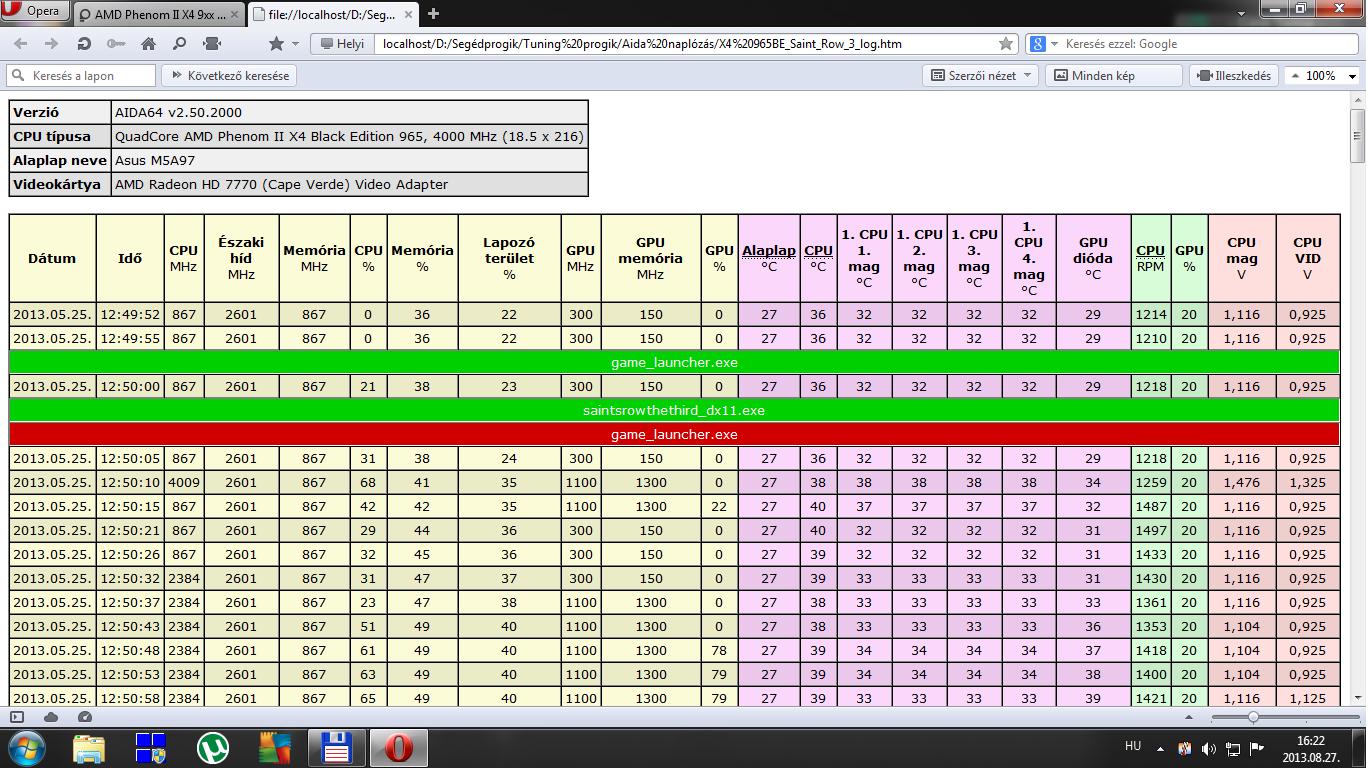Switch to the AMD Phenom II X4 9xx tab
Screen dimensions: 1368x772
pyautogui.click(x=157, y=15)
